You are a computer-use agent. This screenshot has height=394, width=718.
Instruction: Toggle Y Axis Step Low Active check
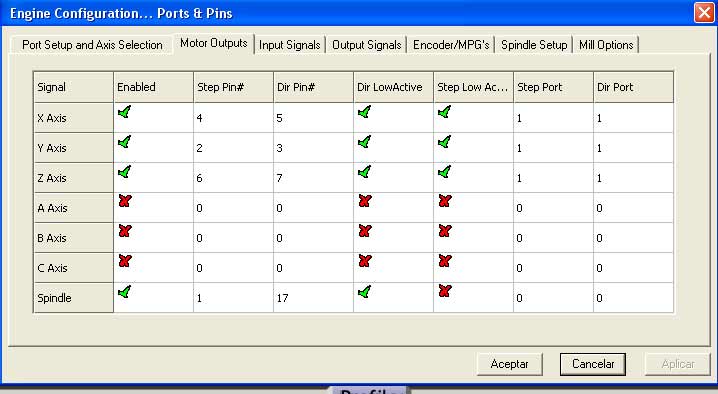pyautogui.click(x=444, y=142)
